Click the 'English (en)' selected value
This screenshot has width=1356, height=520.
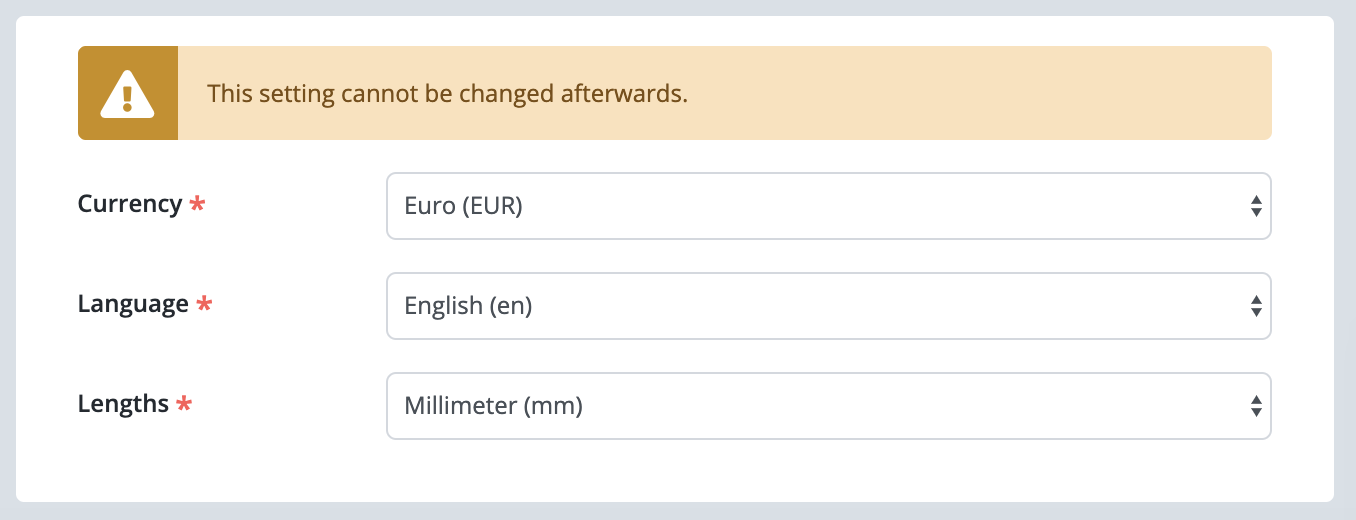[468, 306]
